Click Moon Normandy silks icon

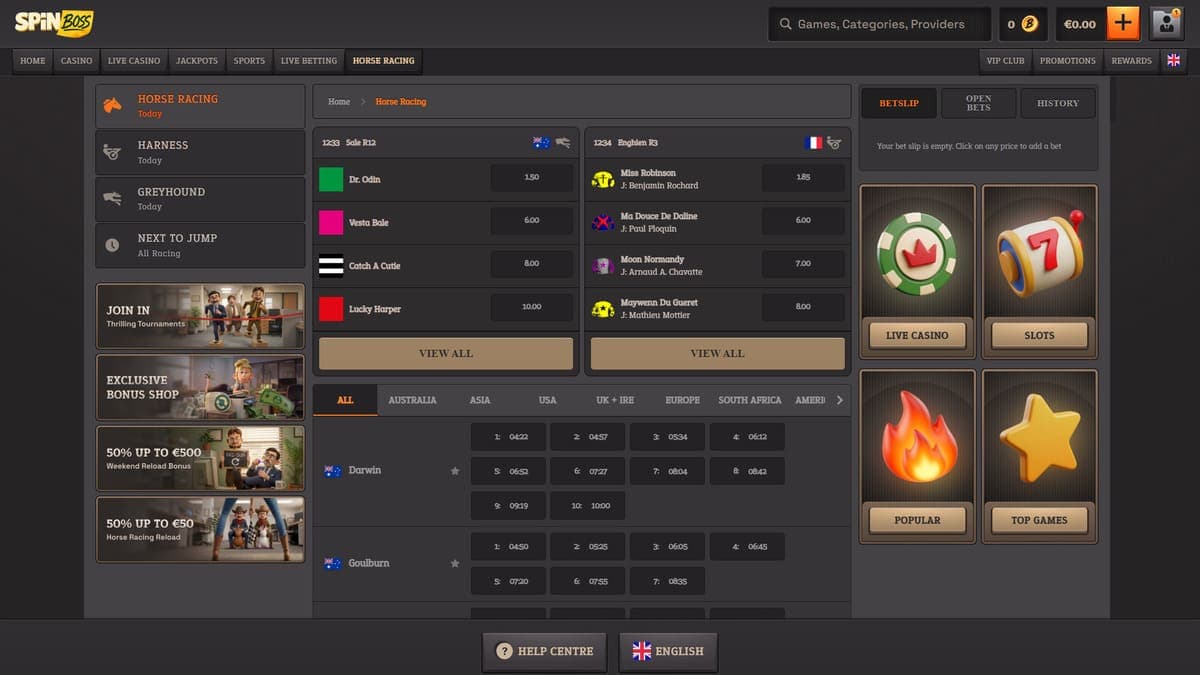tap(603, 265)
